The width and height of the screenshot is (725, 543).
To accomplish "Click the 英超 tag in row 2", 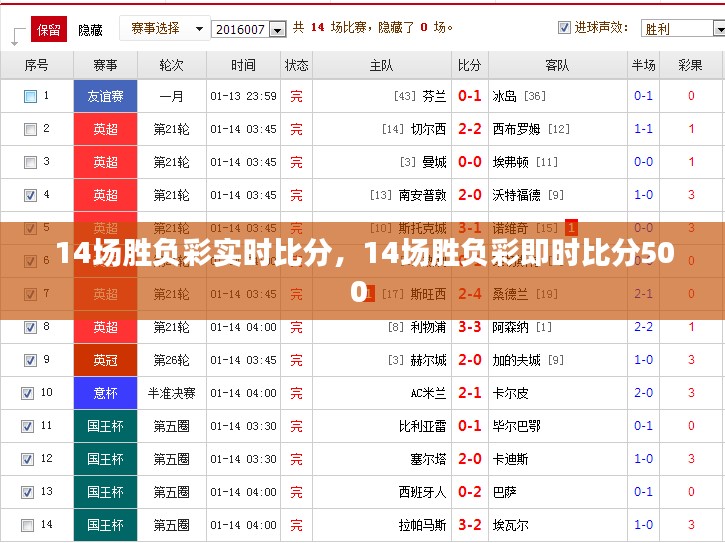I will [105, 130].
